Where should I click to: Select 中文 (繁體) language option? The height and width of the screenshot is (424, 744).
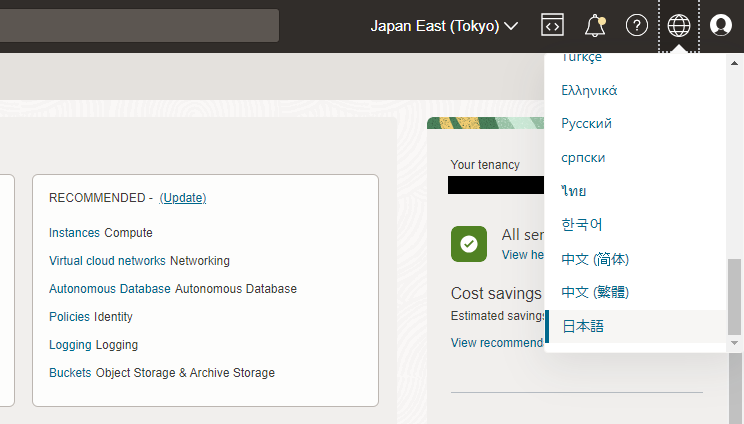click(x=594, y=292)
